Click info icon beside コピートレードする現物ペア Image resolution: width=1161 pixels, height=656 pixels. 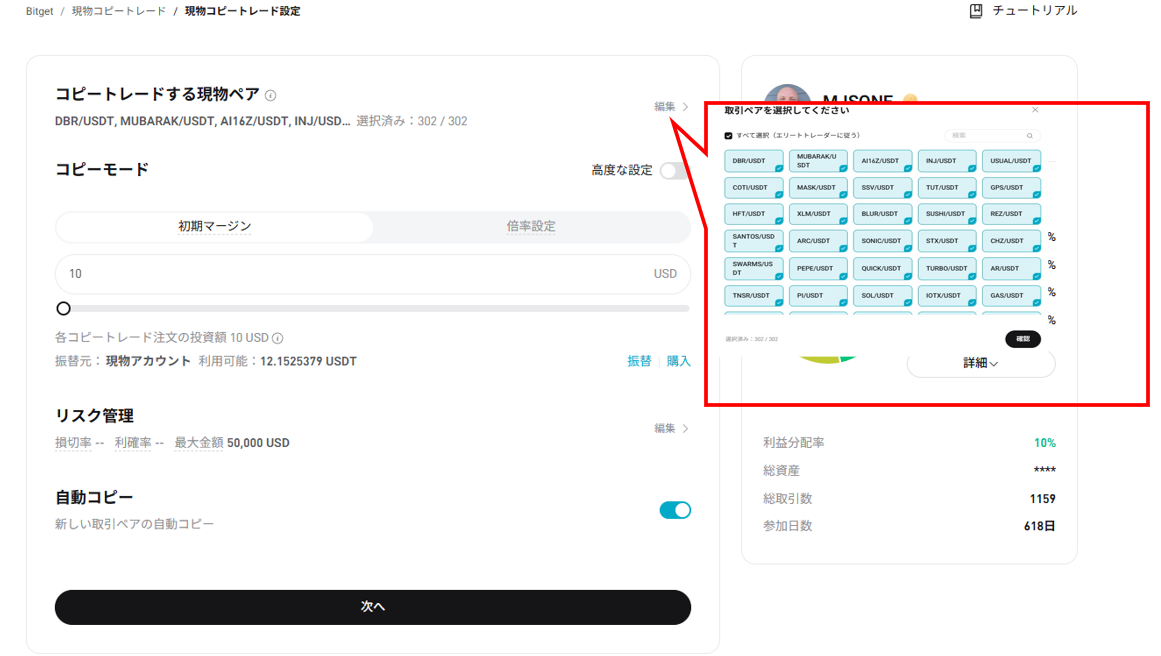[x=271, y=96]
